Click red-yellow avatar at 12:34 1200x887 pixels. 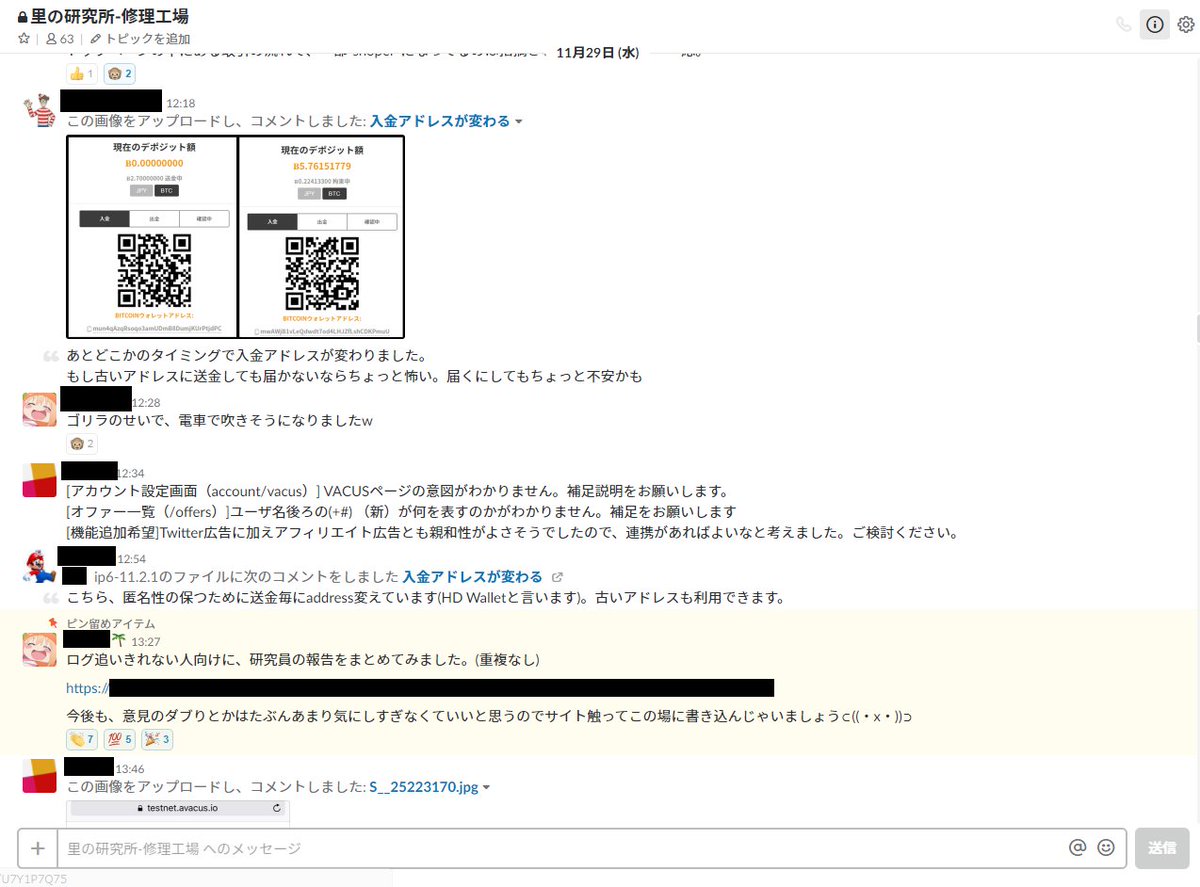pos(39,480)
